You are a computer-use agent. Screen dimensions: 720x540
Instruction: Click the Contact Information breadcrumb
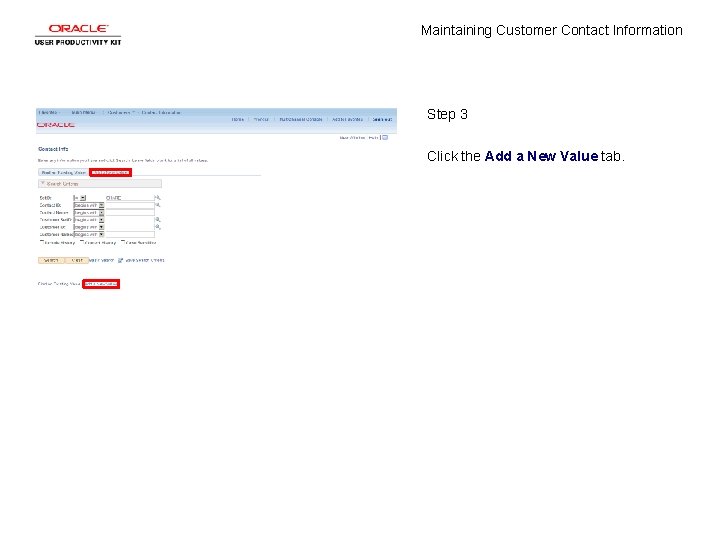pos(161,112)
